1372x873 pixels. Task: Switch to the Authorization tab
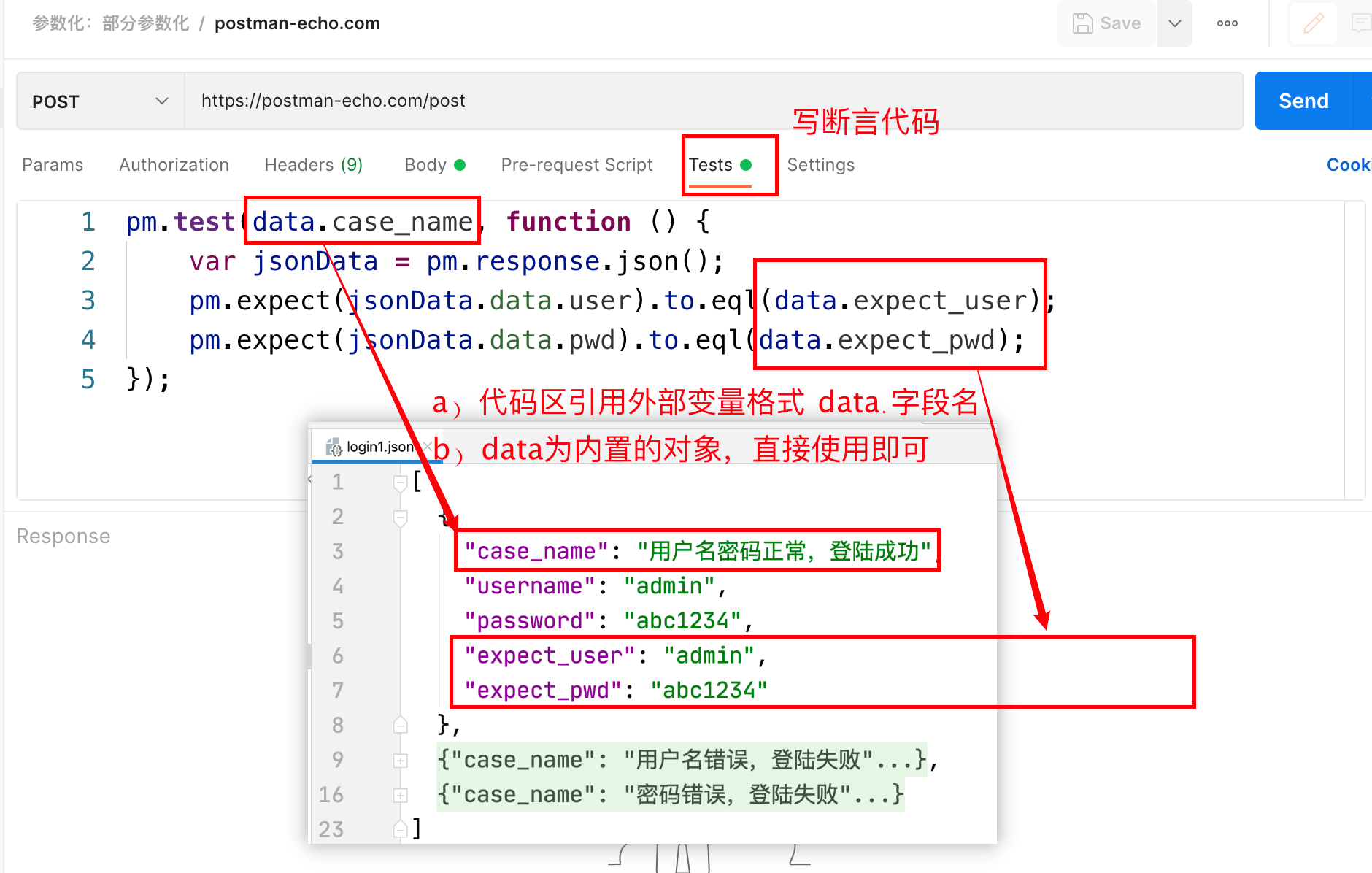tap(174, 165)
